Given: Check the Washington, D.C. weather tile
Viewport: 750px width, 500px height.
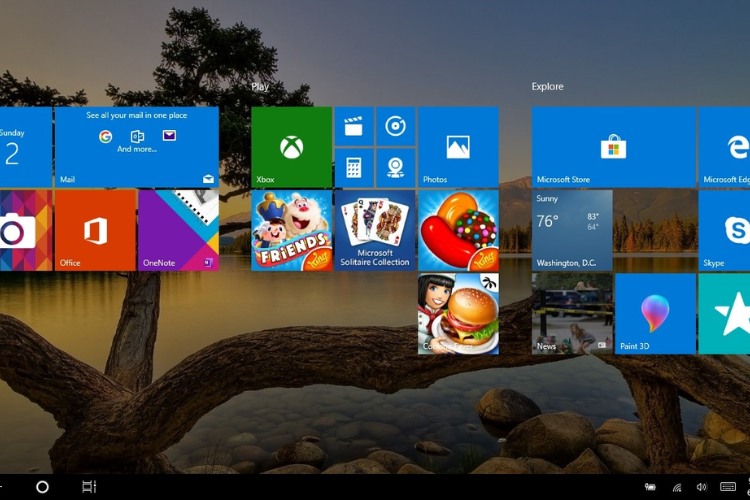Looking at the screenshot, I should click(x=572, y=230).
